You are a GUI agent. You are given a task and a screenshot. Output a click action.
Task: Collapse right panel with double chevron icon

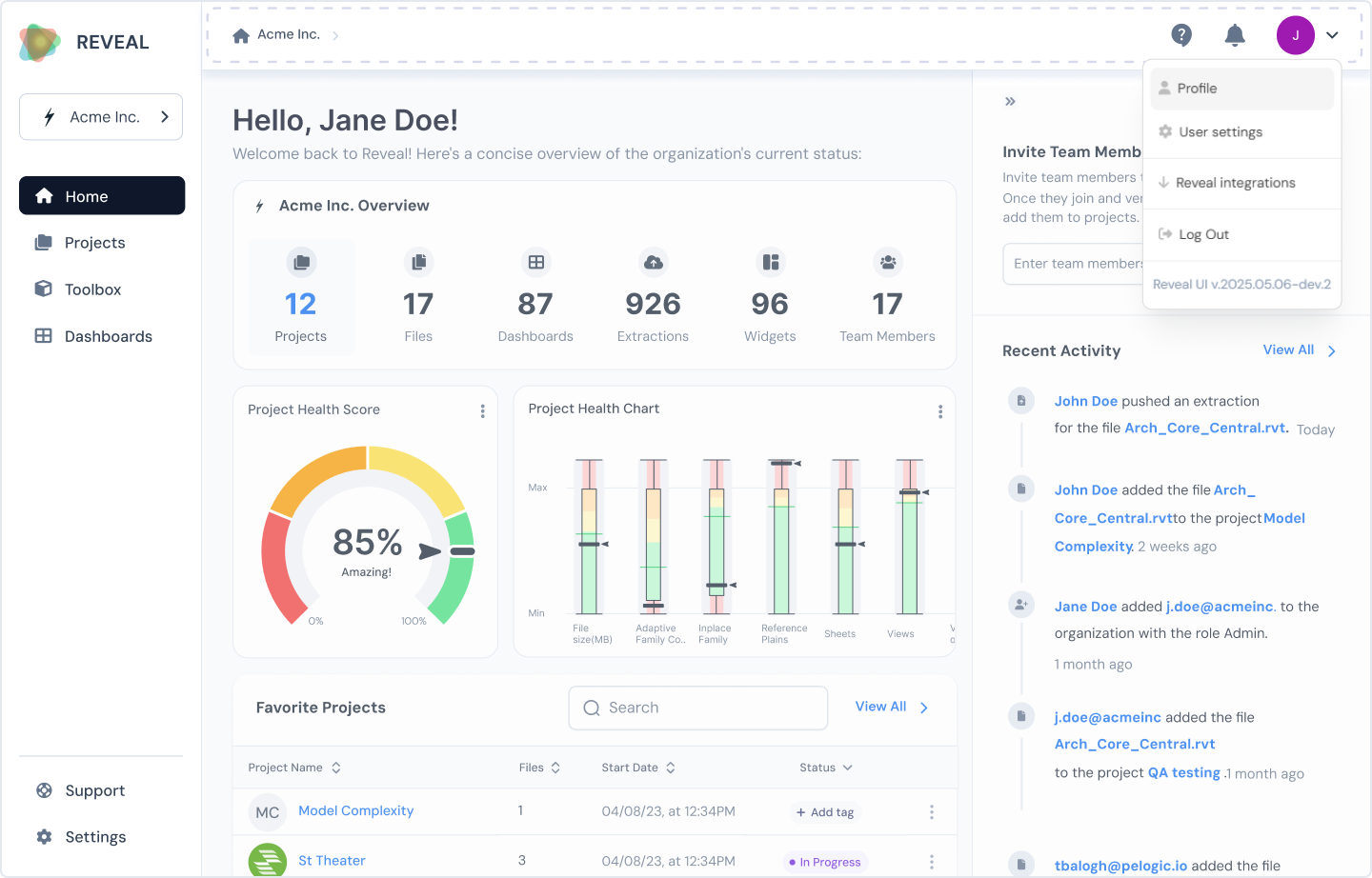[x=1010, y=101]
